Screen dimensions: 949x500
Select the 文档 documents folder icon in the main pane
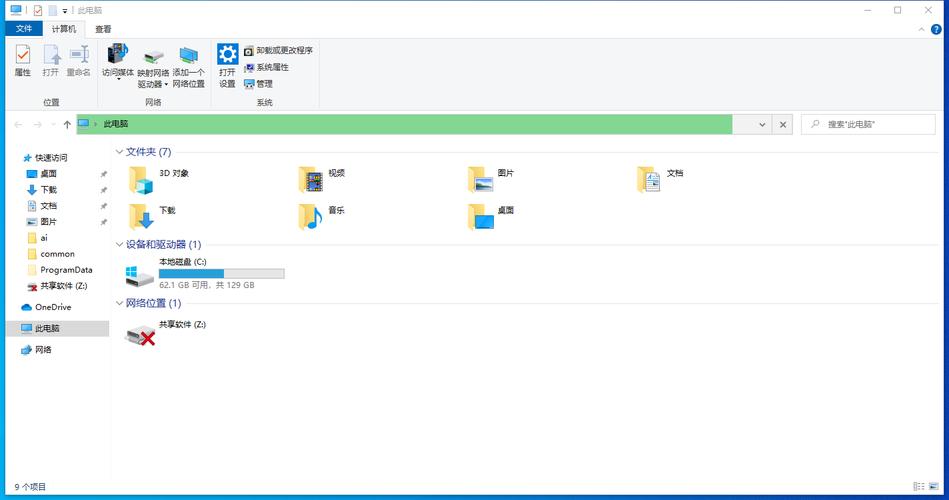[x=649, y=180]
